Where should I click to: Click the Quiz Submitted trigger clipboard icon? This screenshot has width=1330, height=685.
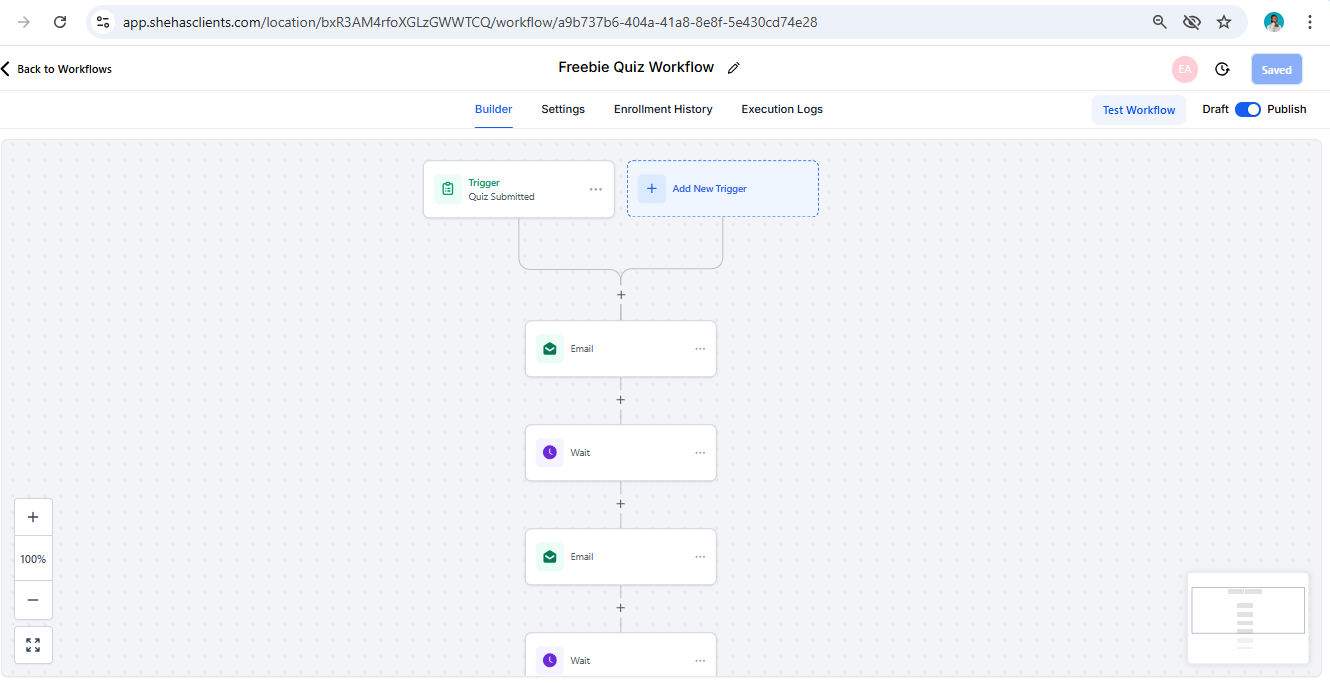click(448, 189)
